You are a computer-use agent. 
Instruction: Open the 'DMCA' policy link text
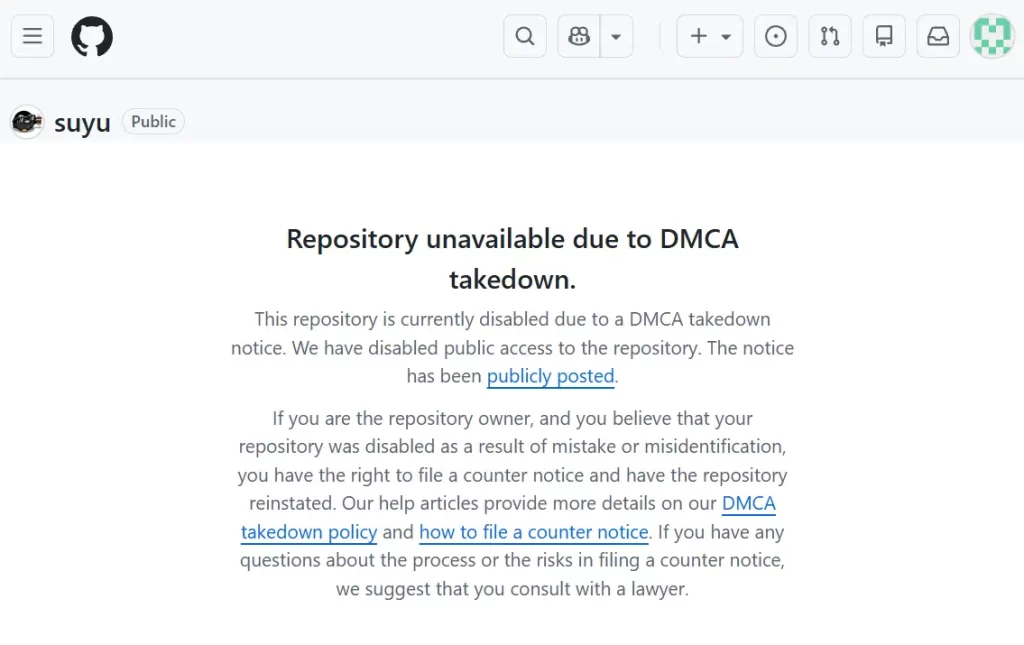pyautogui.click(x=748, y=503)
